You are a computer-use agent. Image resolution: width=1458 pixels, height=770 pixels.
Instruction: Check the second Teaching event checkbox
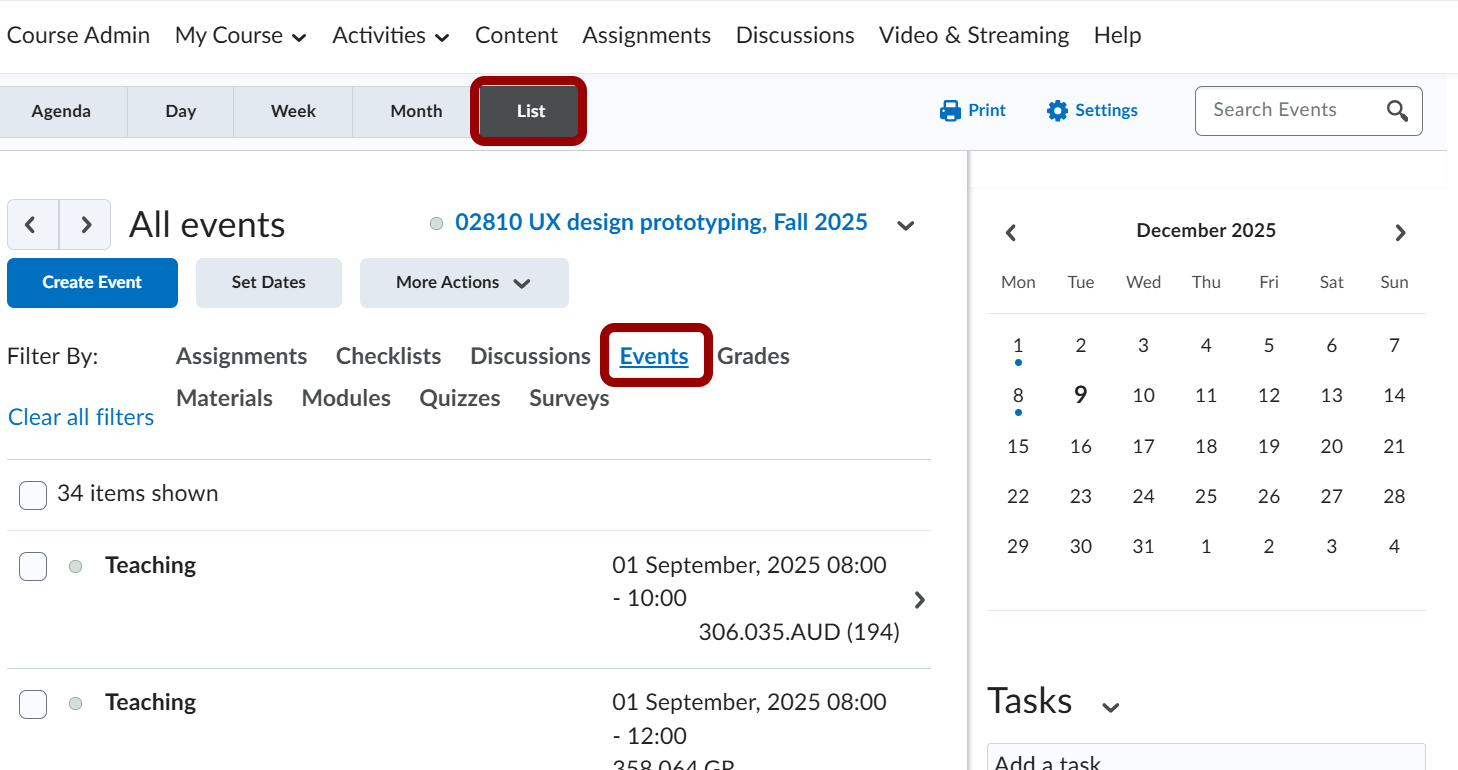[33, 704]
